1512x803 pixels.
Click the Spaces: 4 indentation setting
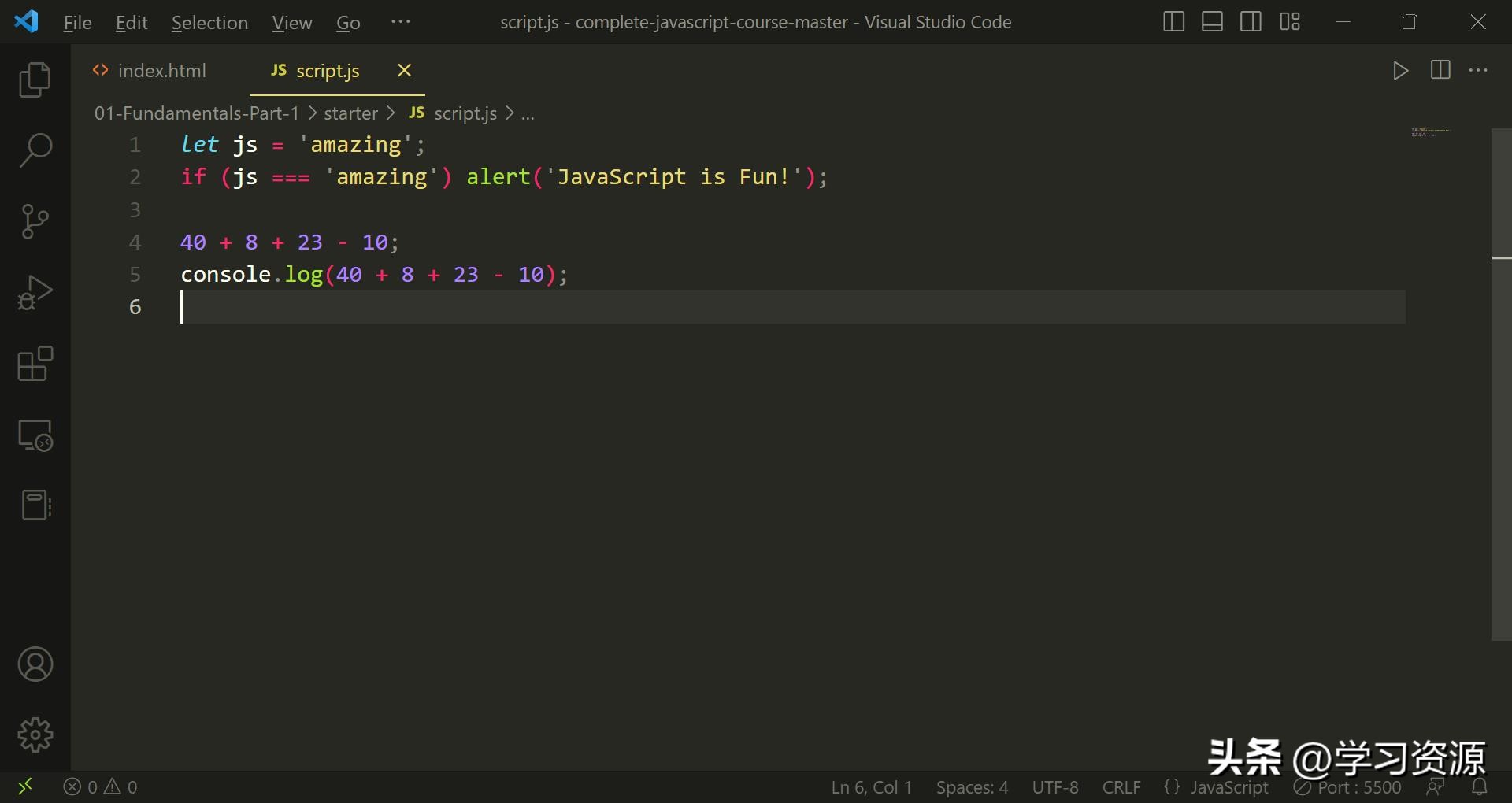coord(972,787)
